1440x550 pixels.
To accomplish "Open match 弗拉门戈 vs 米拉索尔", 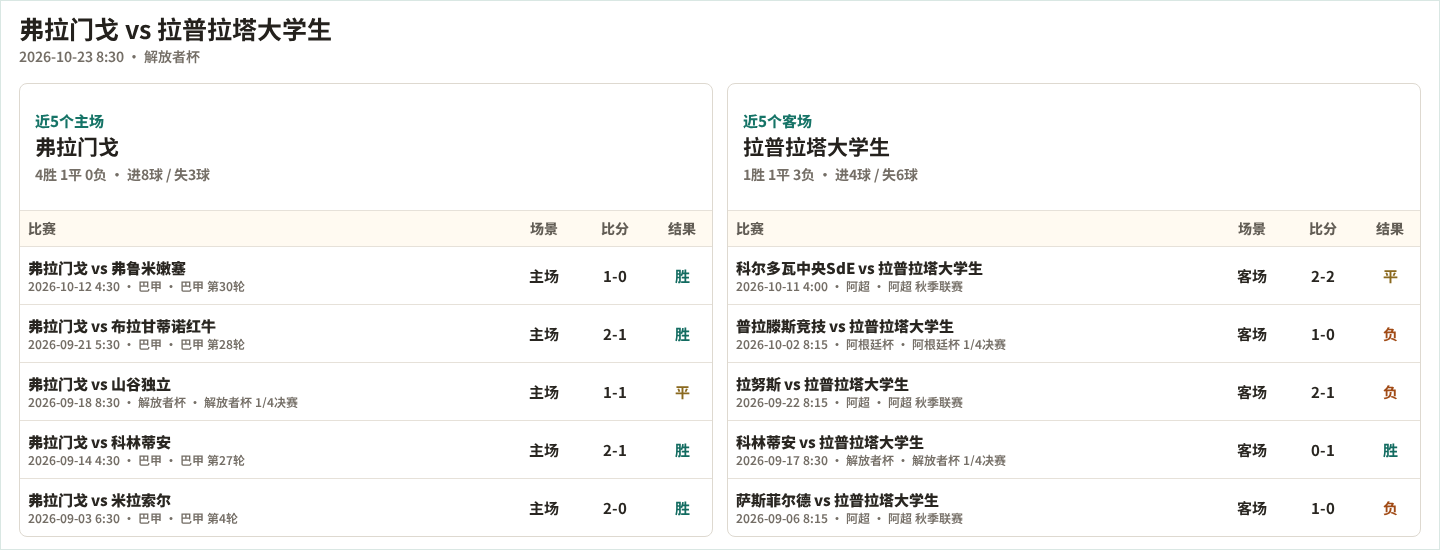I will (x=99, y=500).
